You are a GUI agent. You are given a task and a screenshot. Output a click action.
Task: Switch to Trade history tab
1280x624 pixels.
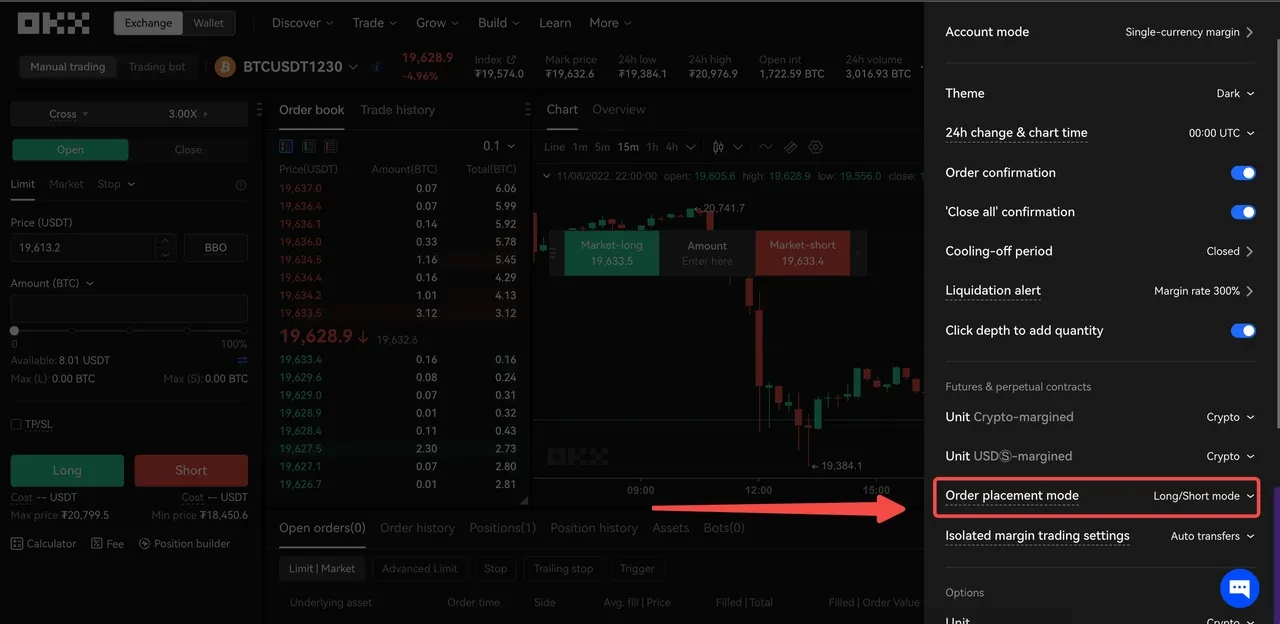[397, 110]
